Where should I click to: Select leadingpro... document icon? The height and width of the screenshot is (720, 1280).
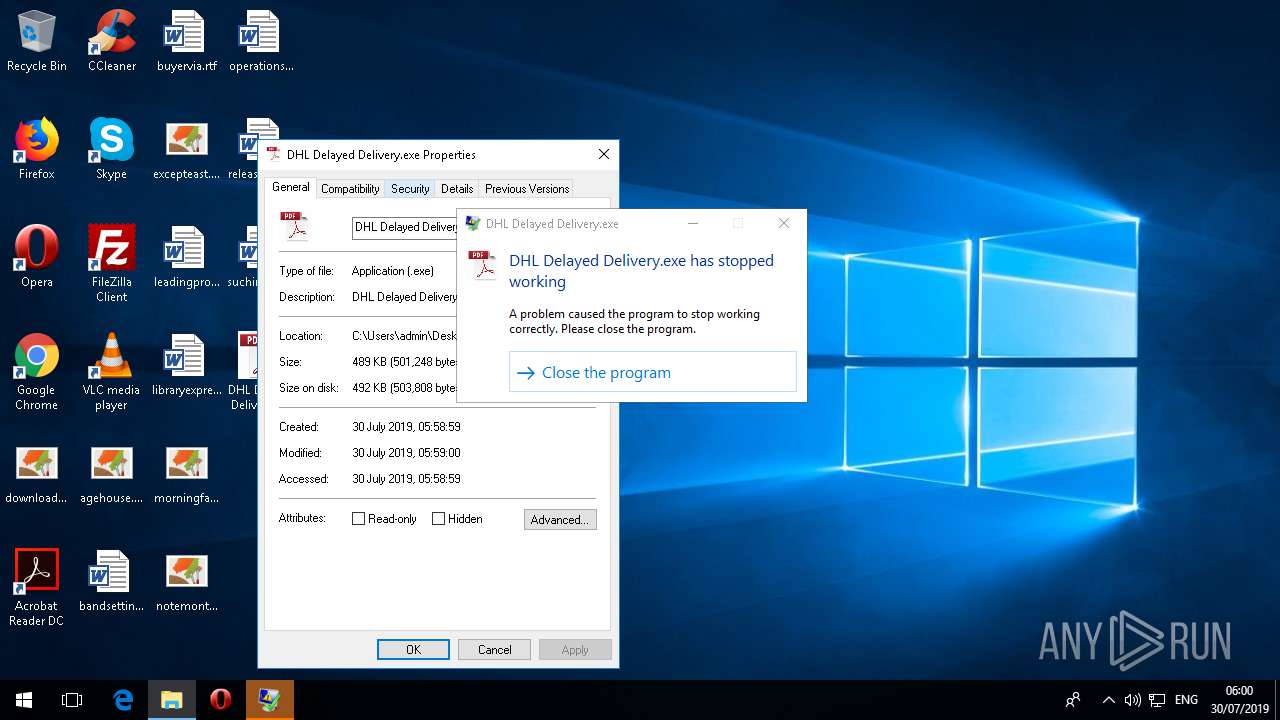[186, 257]
